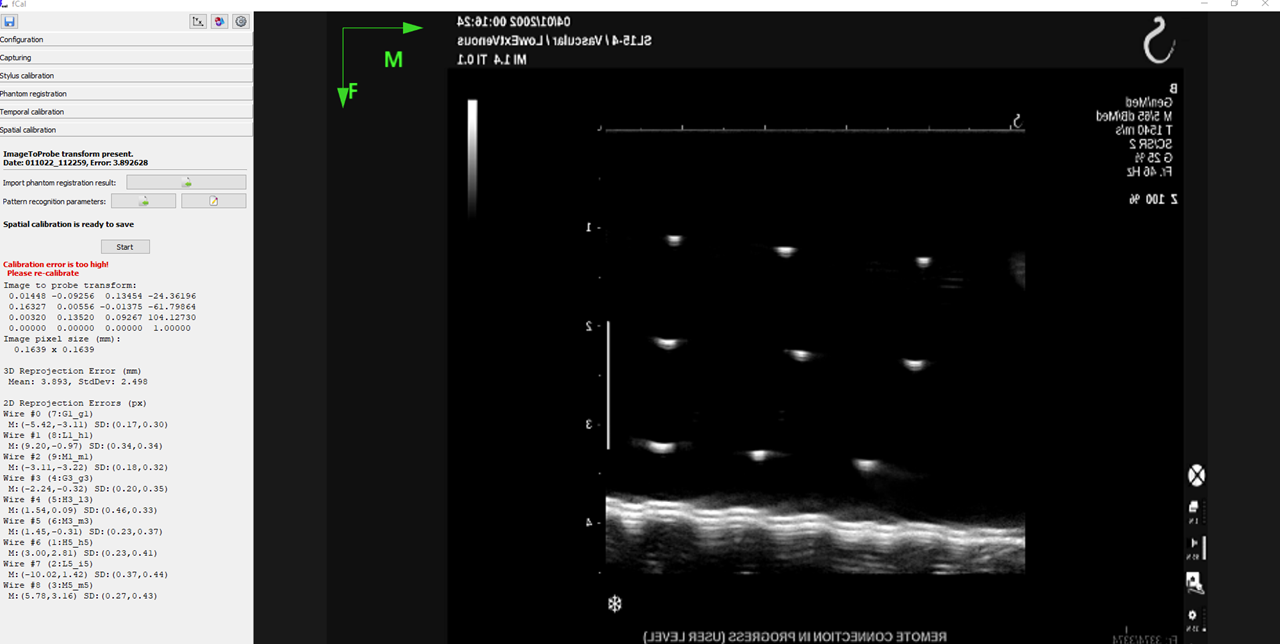Click matrix row ending in 104.12730

(x=102, y=317)
